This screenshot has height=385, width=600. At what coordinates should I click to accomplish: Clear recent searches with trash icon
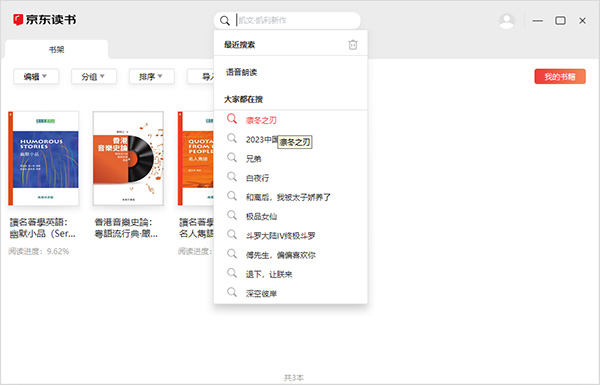pos(353,45)
